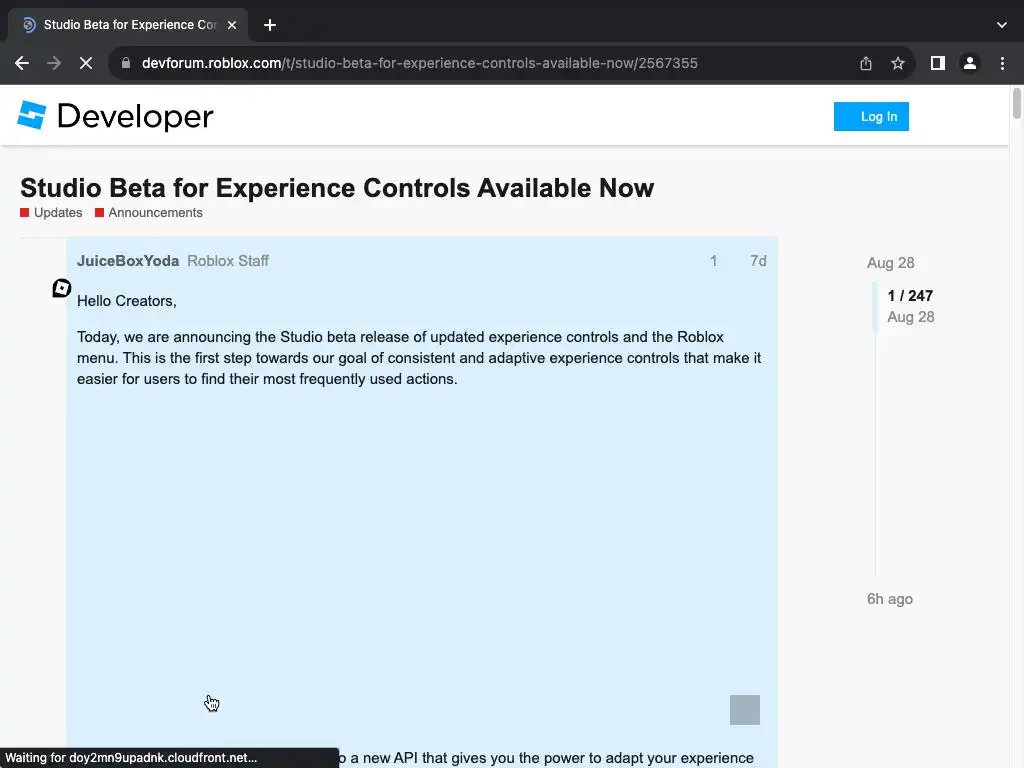Stop loading the page
The width and height of the screenshot is (1024, 768).
point(86,63)
